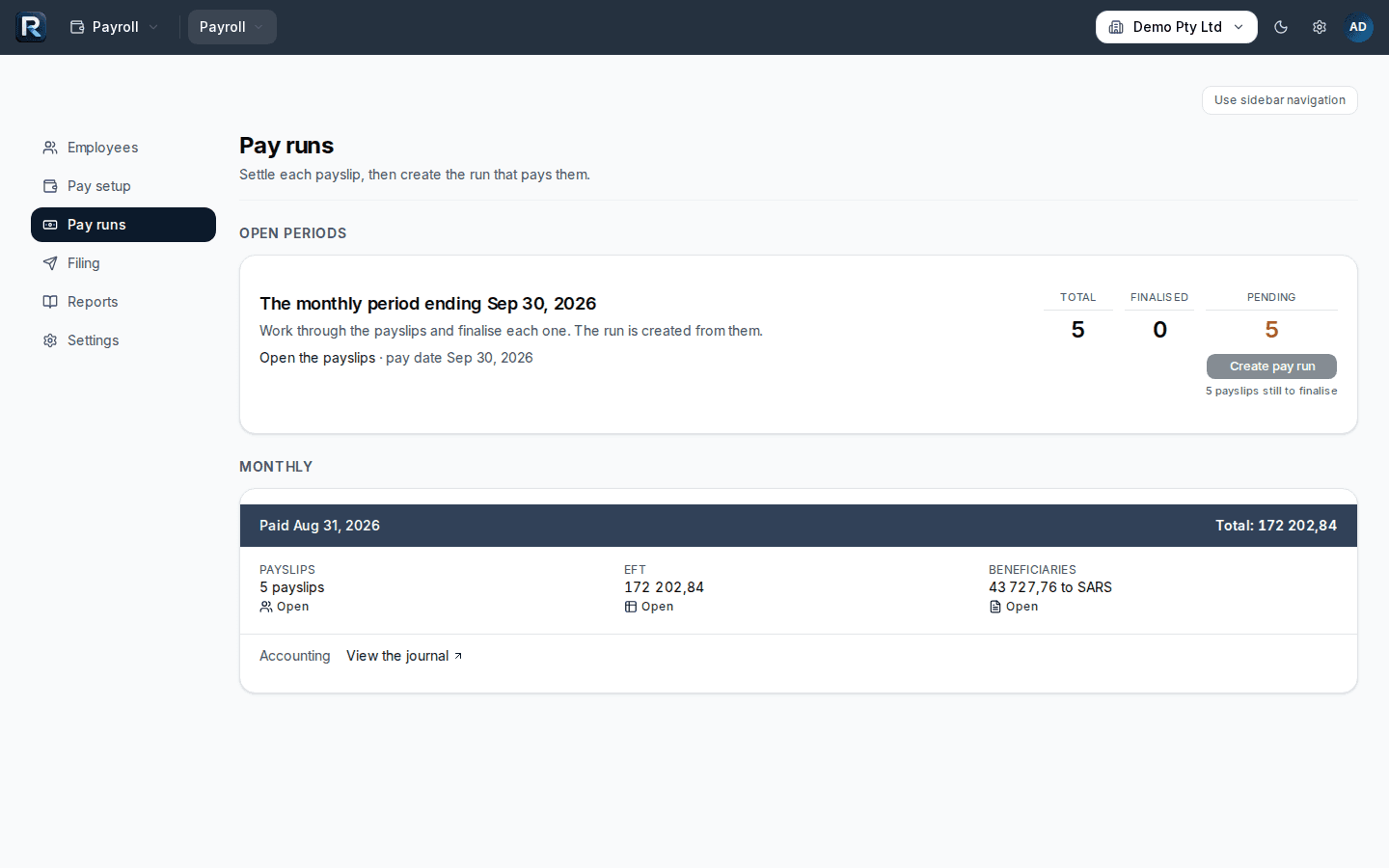Screen dimensions: 1389x868
Task: Open the EFT file link
Action: 649,607
